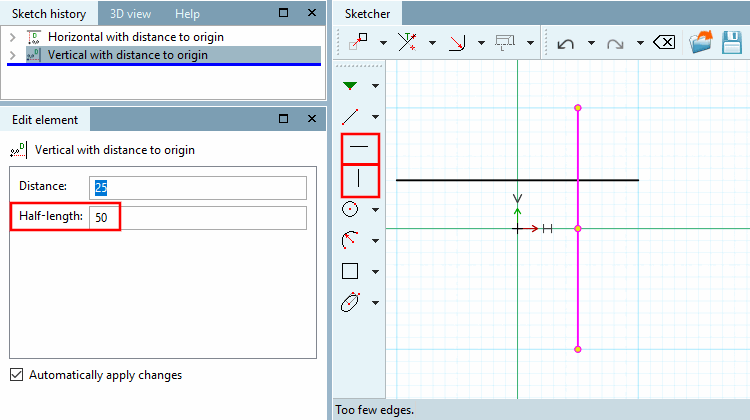Select the diagonal line tool
The width and height of the screenshot is (750, 420).
(350, 117)
